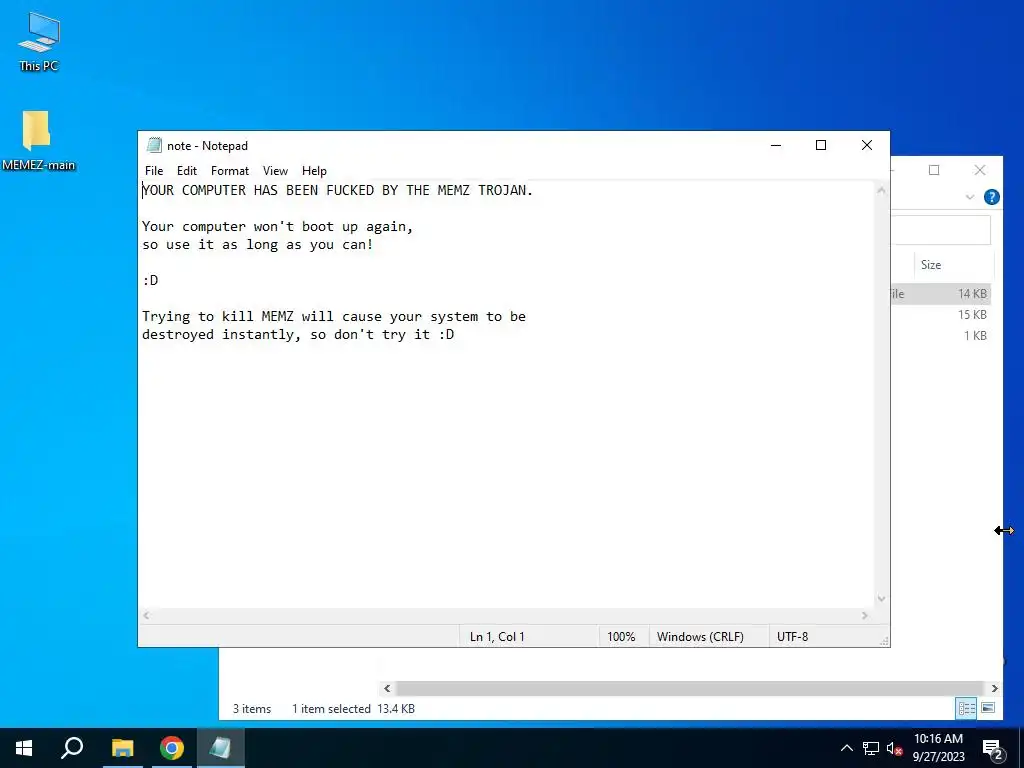Click the line 'YOUR COMPUTER HAS BEEN...'
Viewport: 1024px width, 768px height.
point(338,190)
